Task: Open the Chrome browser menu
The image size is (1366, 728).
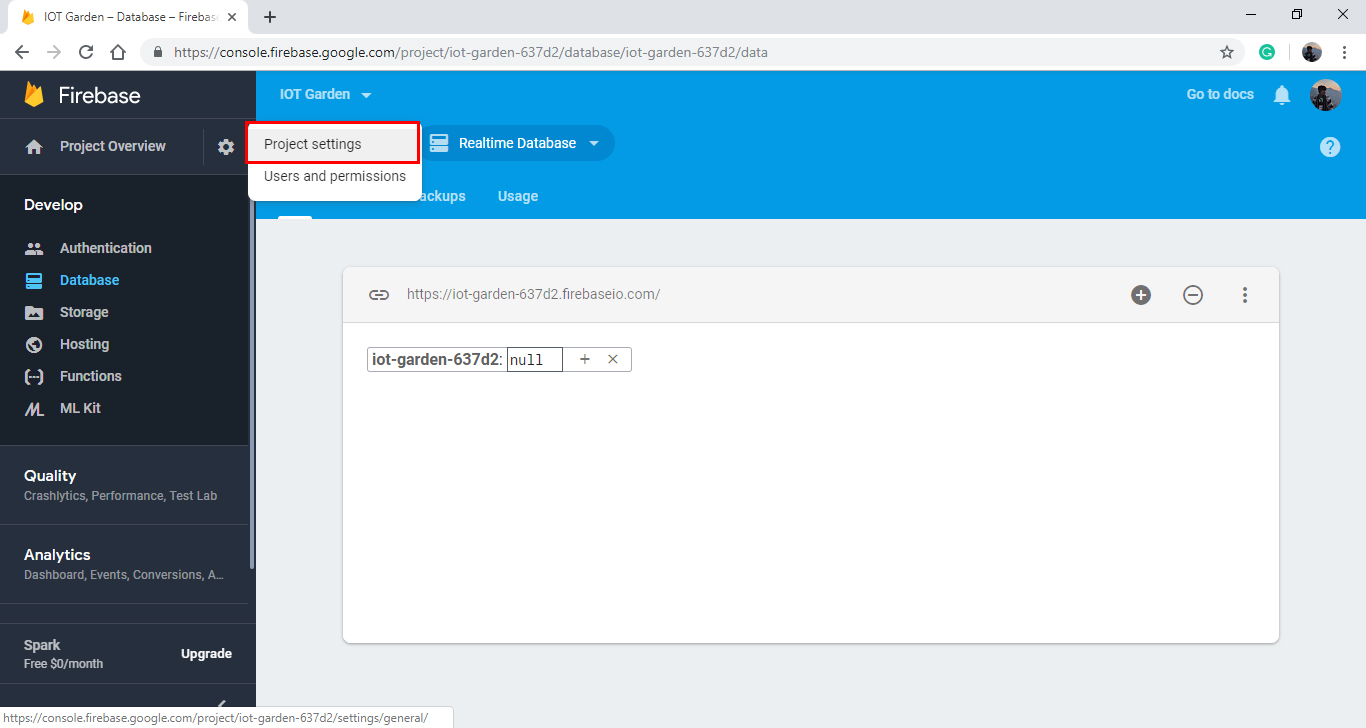Action: click(x=1344, y=51)
